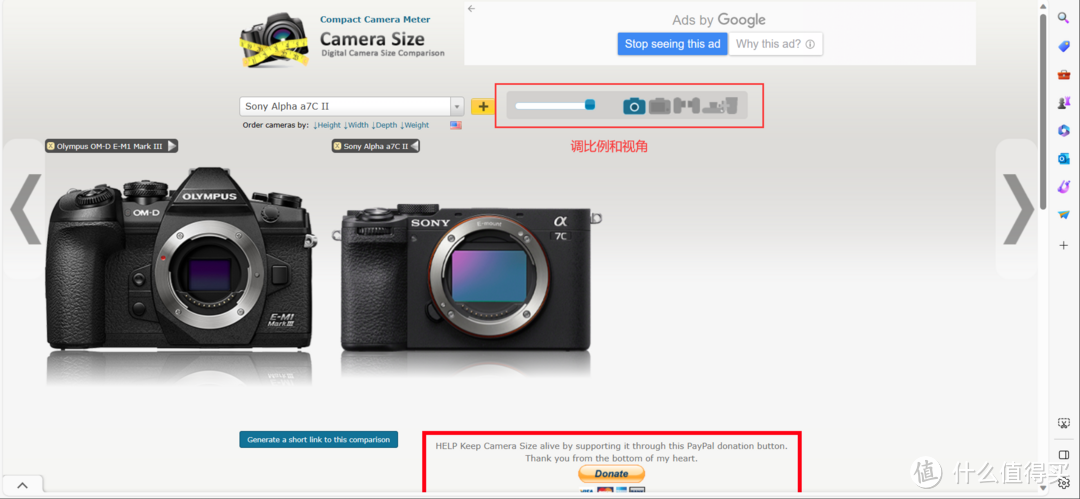Click the camera dropdown arrow button

[x=457, y=106]
